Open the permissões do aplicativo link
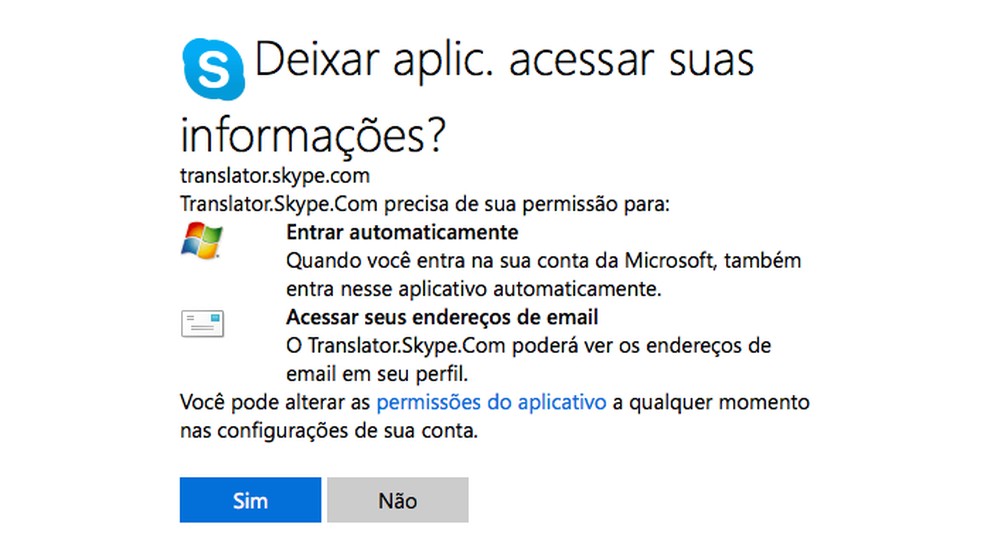This screenshot has height=558, width=984. (x=491, y=404)
